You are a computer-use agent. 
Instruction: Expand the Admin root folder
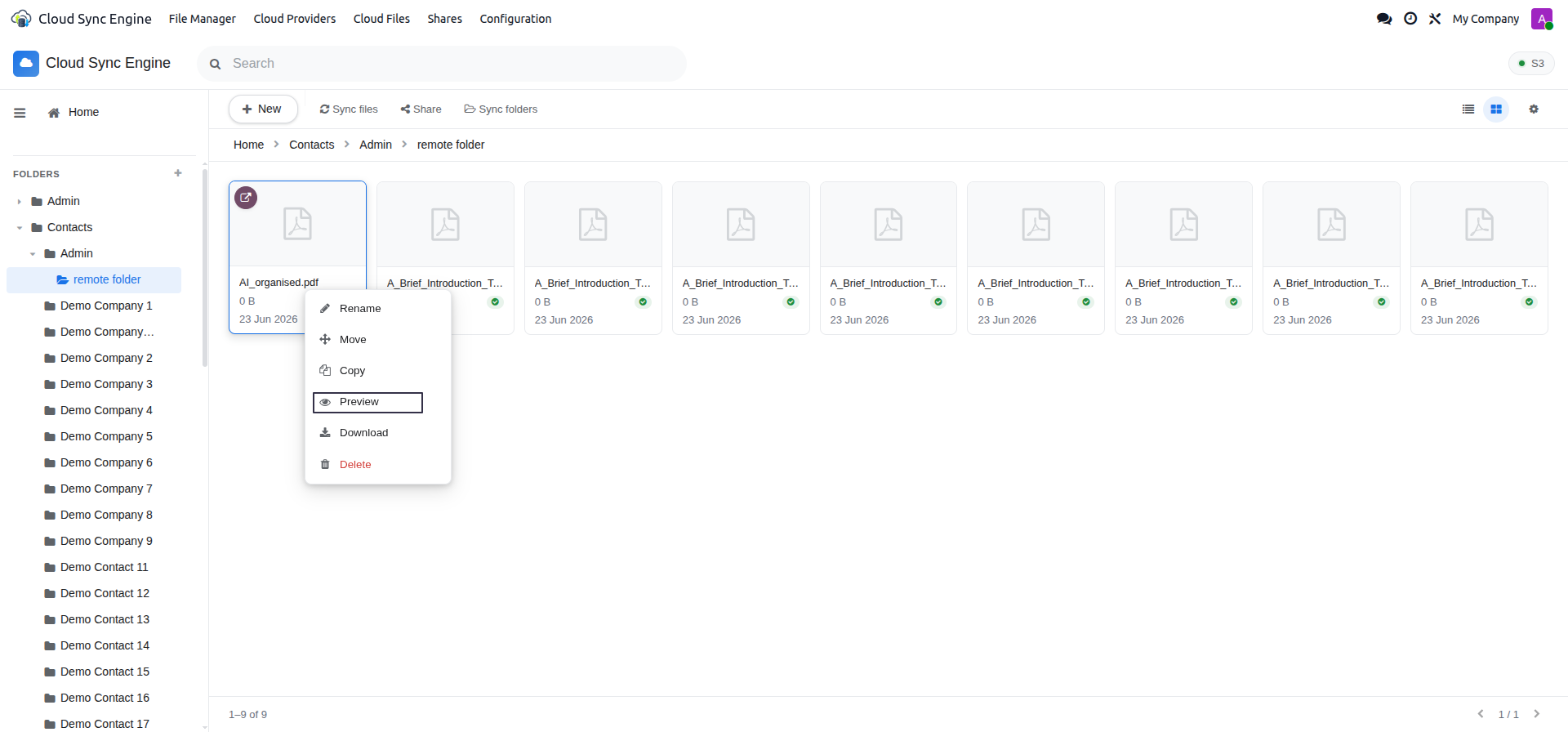[19, 202]
